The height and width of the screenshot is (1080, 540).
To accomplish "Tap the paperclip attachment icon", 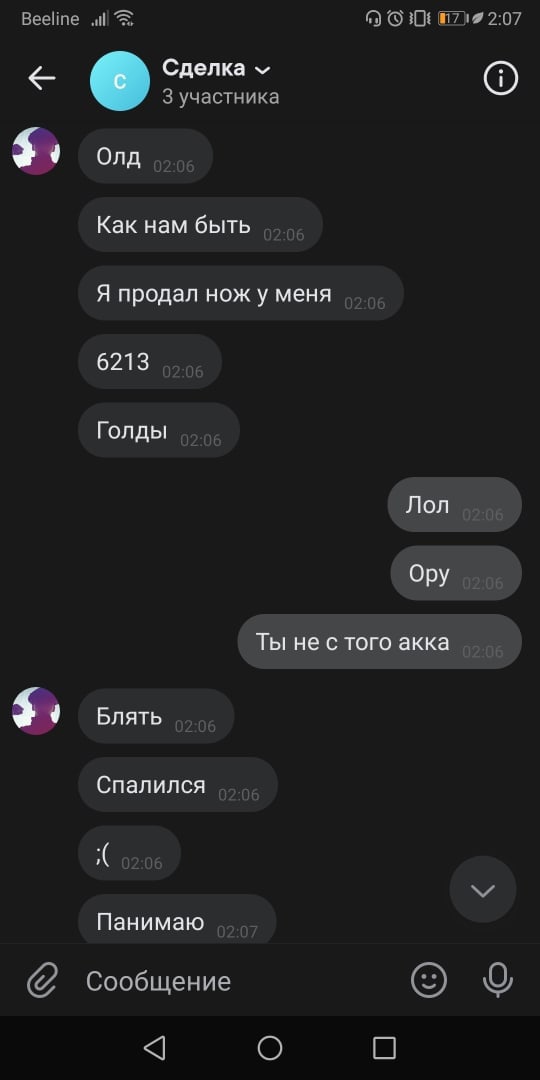I will click(x=42, y=980).
